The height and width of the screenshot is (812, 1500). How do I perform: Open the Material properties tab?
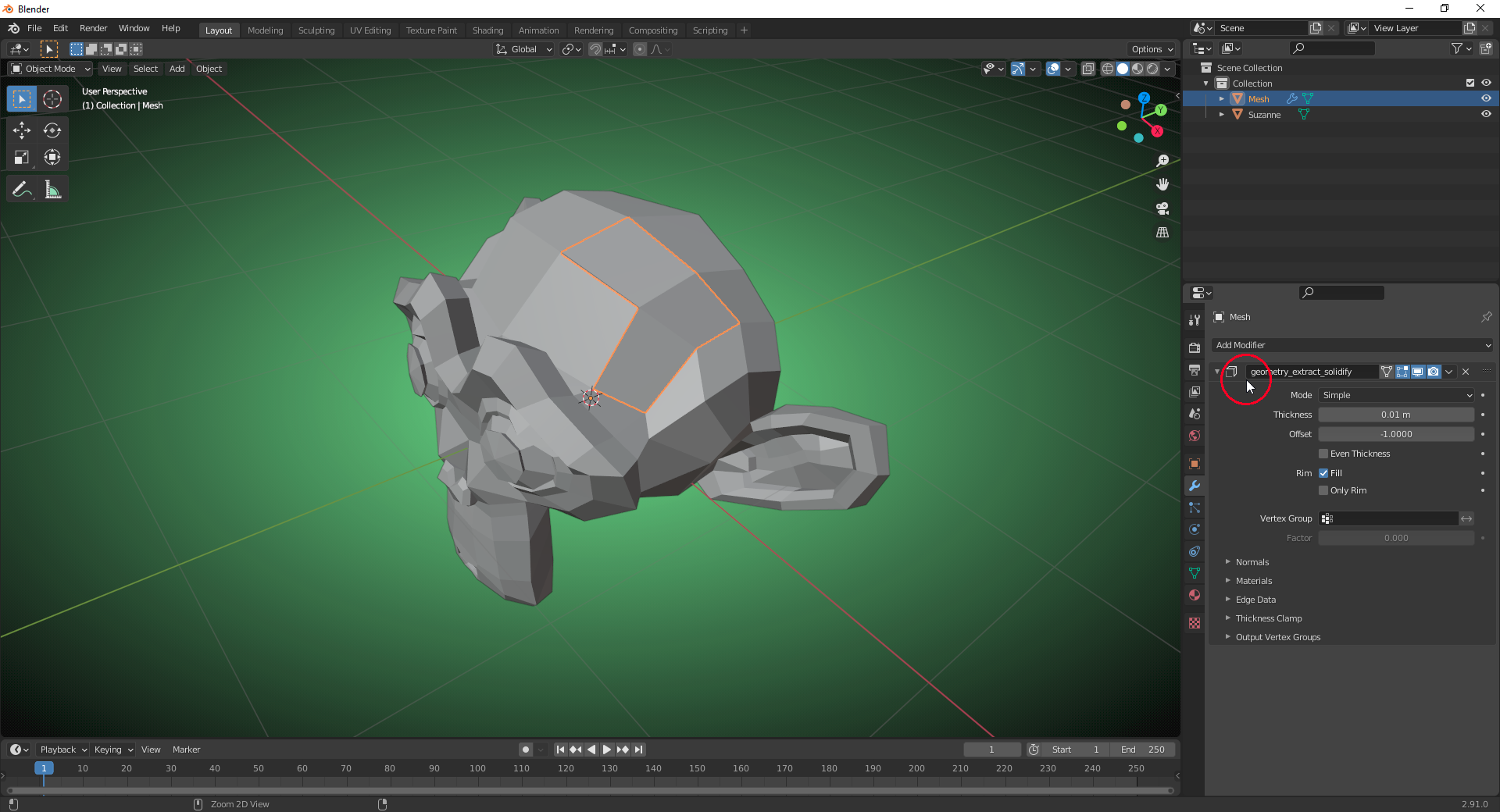1195,595
